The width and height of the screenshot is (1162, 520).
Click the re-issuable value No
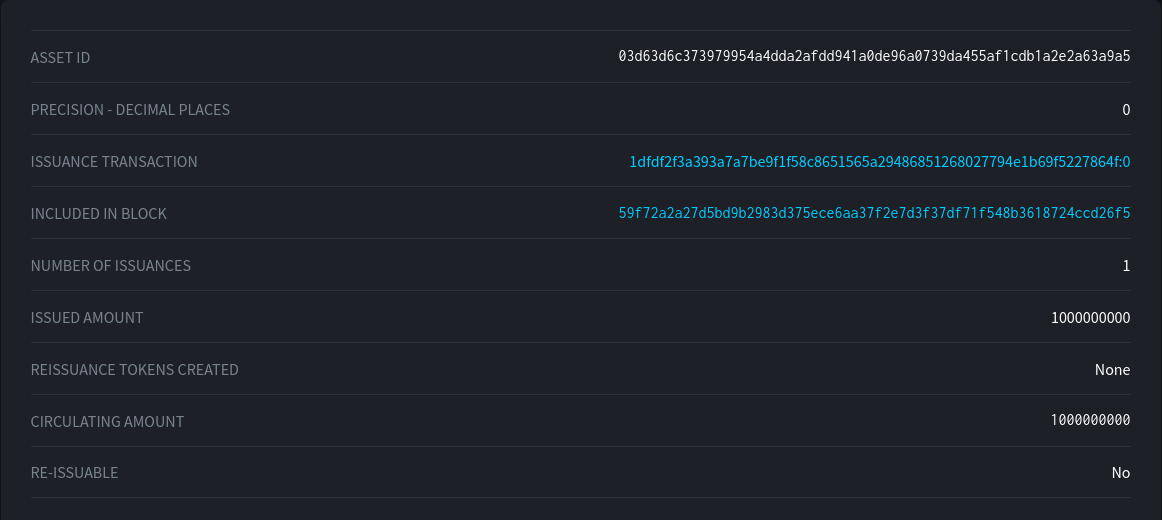pos(1120,473)
